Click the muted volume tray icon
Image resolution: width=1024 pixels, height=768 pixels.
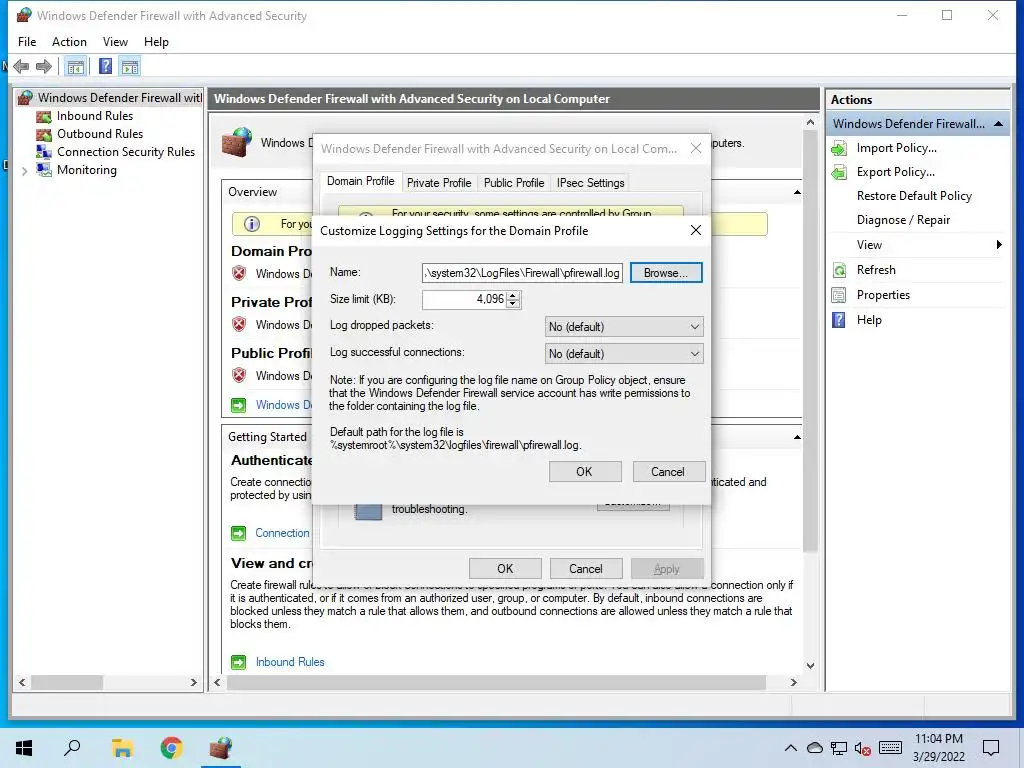click(862, 748)
